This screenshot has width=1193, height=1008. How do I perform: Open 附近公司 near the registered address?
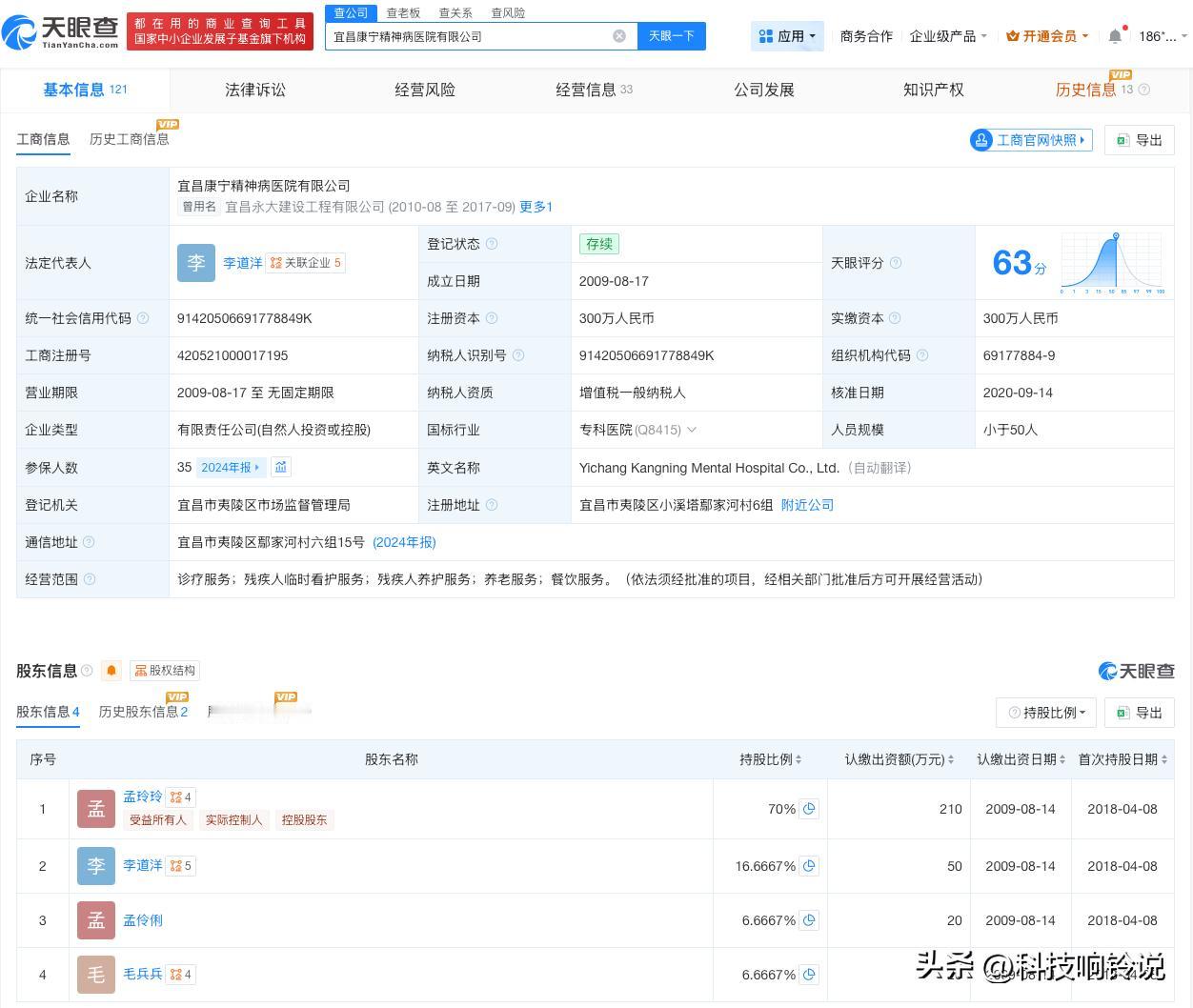click(x=807, y=505)
